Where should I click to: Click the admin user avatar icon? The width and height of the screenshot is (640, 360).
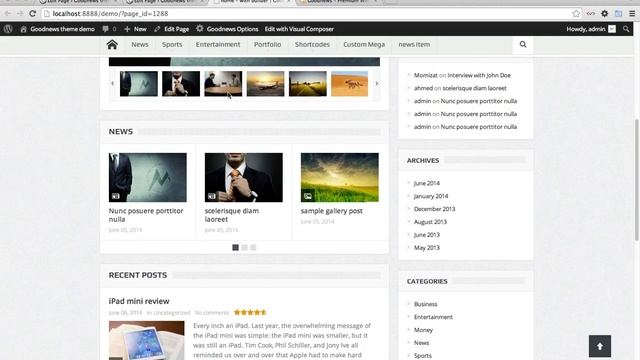tap(612, 29)
